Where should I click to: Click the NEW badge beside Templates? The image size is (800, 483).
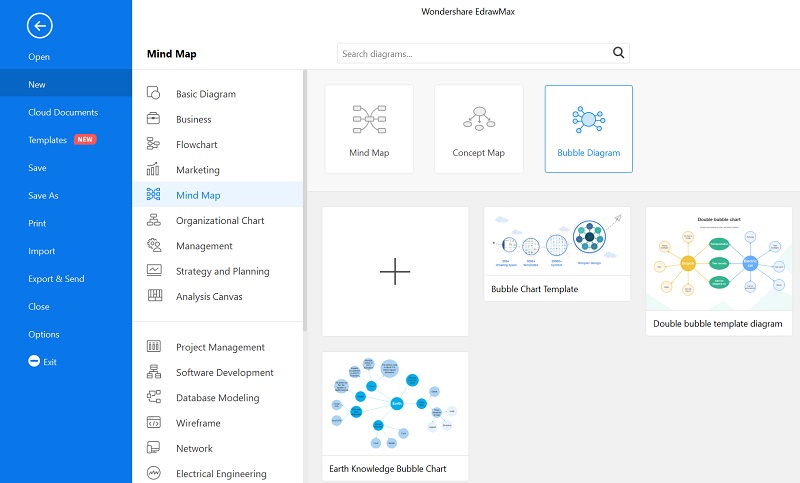85,139
